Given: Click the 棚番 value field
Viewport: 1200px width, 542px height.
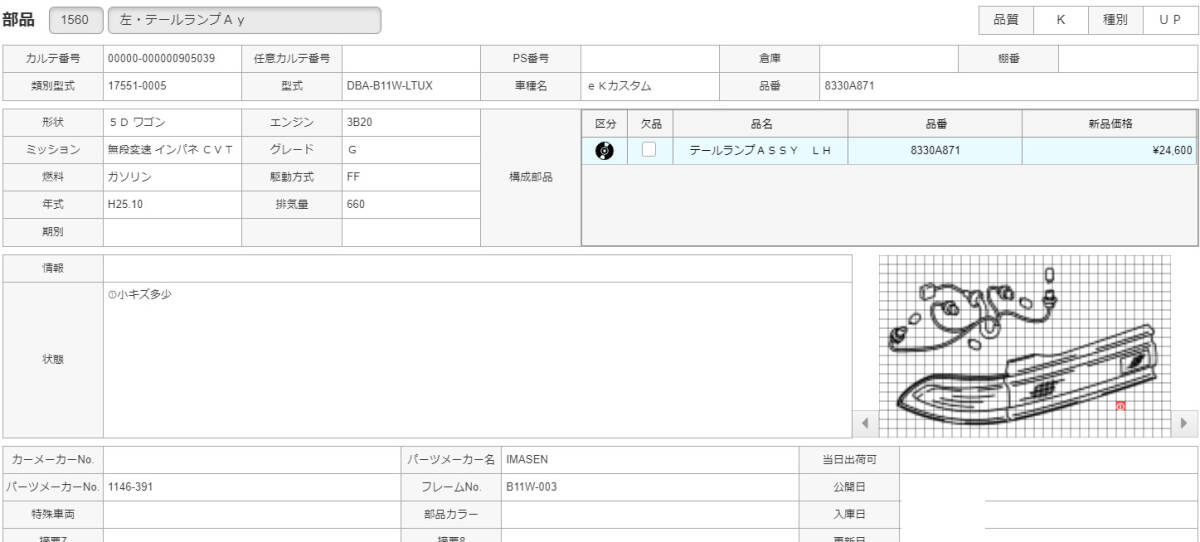Looking at the screenshot, I should point(1128,59).
